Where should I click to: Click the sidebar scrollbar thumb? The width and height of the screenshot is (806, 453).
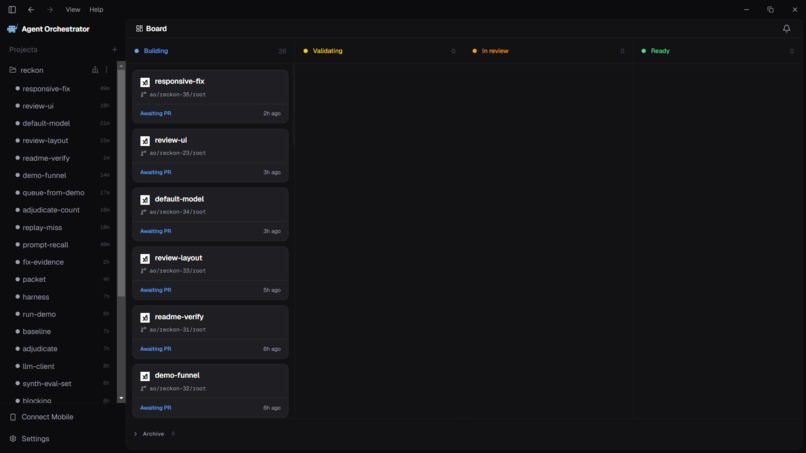(121, 183)
